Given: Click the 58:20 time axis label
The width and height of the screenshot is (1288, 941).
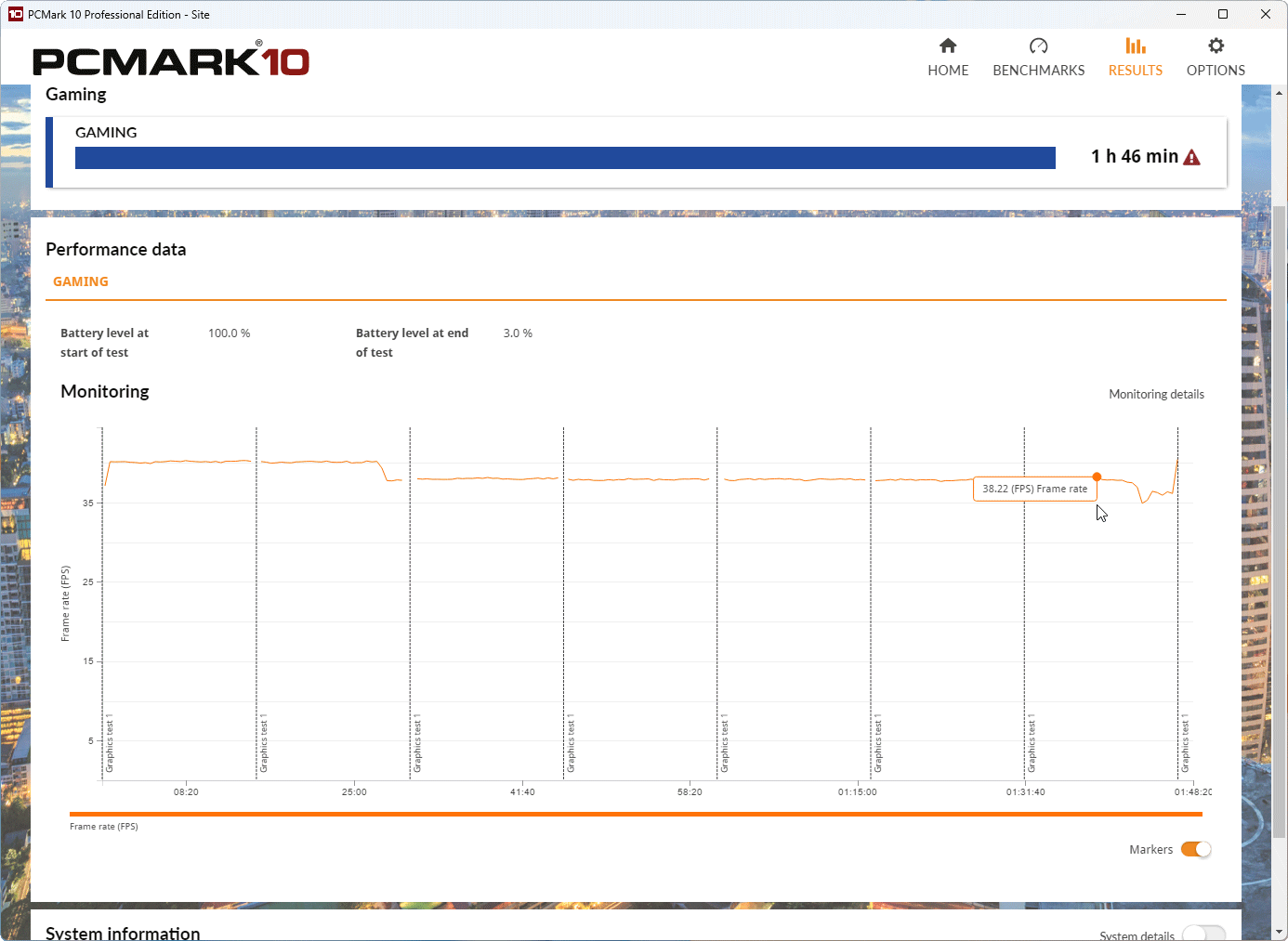Looking at the screenshot, I should coord(690,792).
